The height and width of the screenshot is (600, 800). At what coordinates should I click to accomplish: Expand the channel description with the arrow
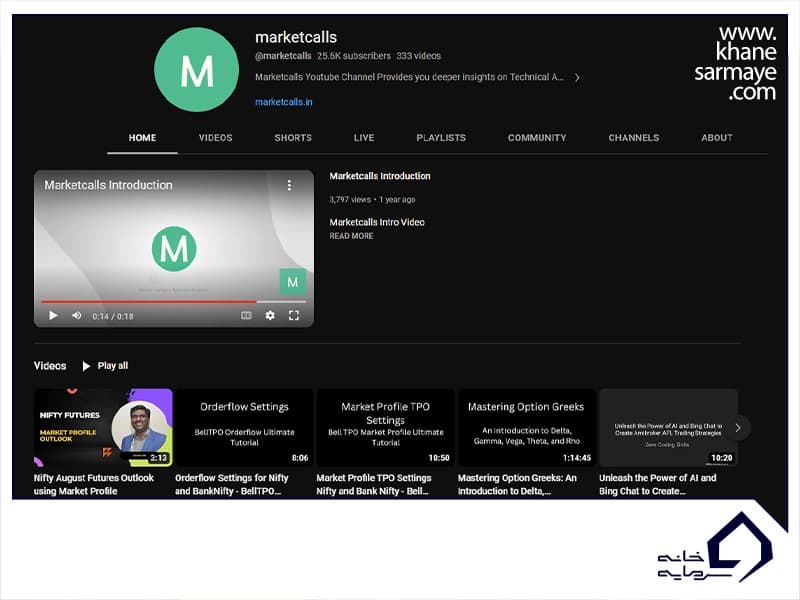577,78
